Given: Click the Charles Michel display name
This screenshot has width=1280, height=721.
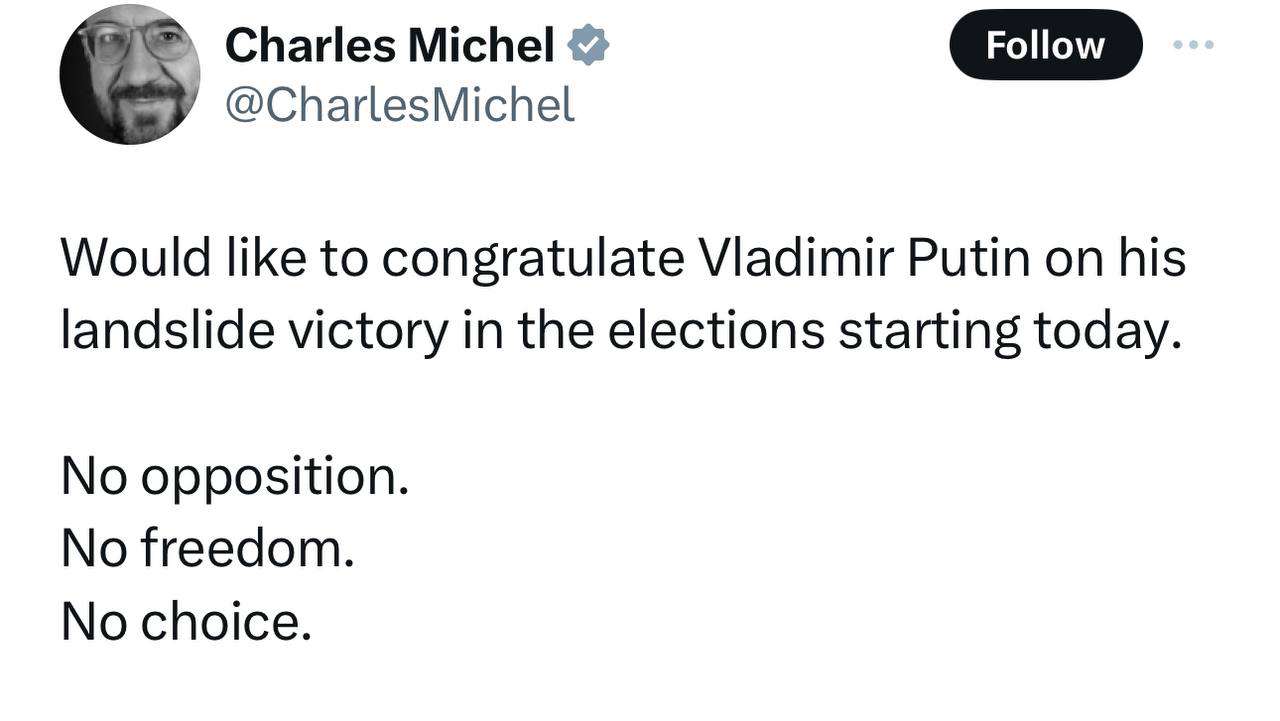Looking at the screenshot, I should click(390, 45).
